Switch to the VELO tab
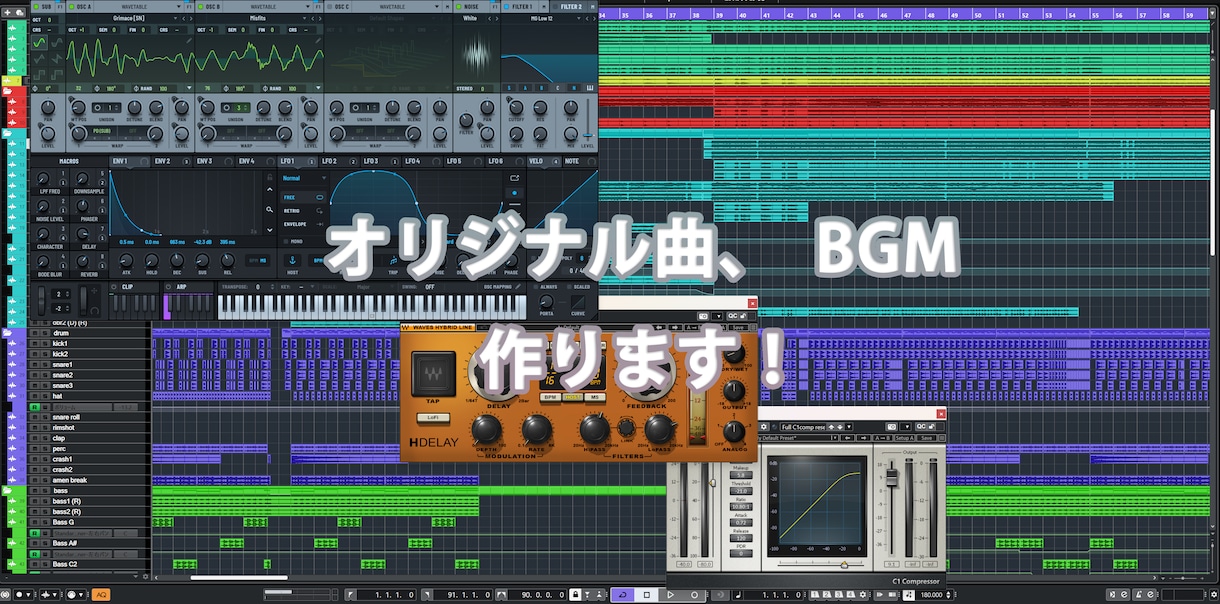 click(544, 161)
